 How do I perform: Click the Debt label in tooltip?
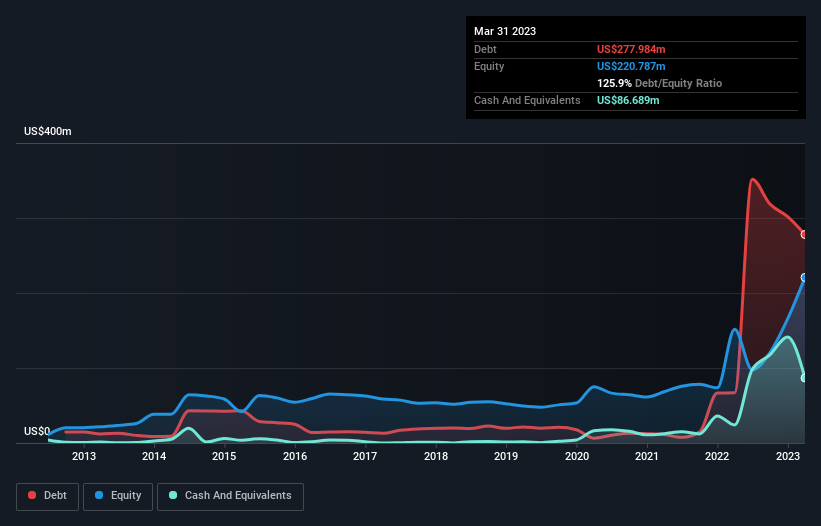(485, 49)
